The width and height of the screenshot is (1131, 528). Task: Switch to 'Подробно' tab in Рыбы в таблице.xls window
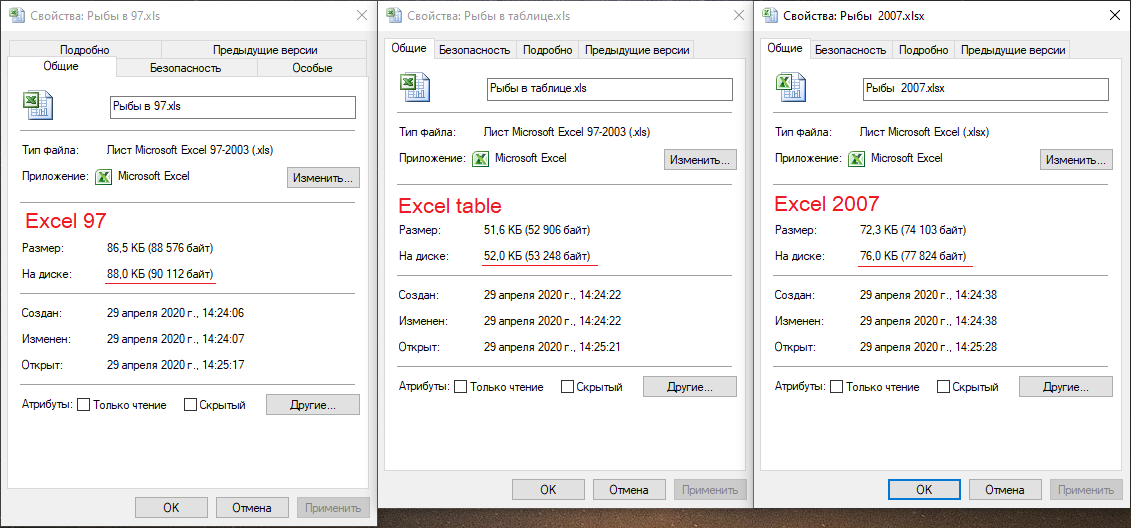[548, 50]
